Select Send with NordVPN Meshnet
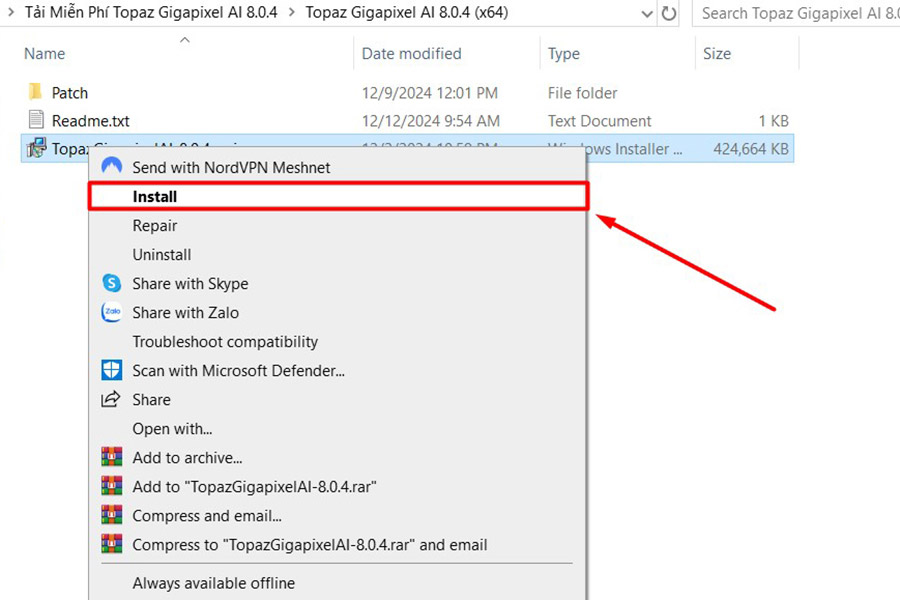The width and height of the screenshot is (900, 600). pyautogui.click(x=338, y=167)
